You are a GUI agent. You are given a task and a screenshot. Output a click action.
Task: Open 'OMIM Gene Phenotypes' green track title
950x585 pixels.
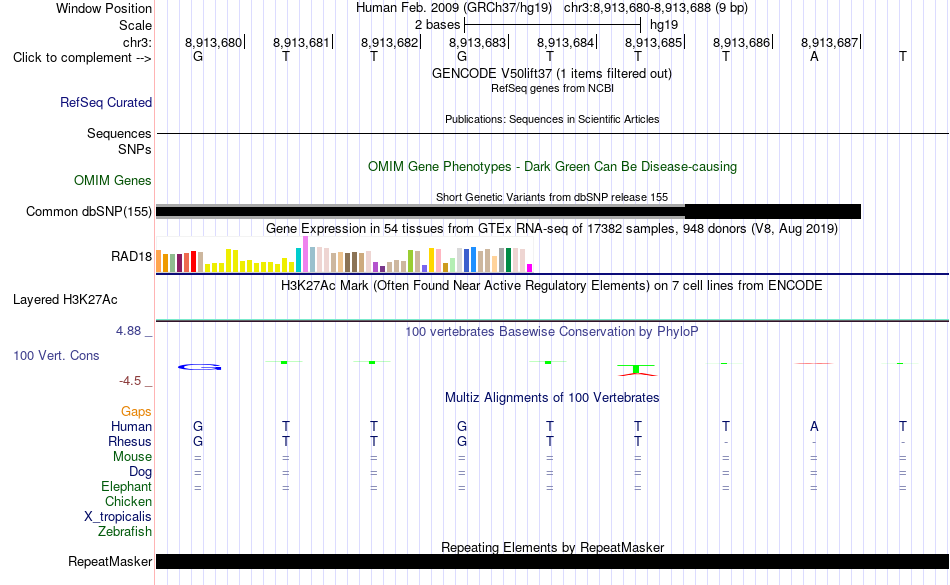coord(552,167)
